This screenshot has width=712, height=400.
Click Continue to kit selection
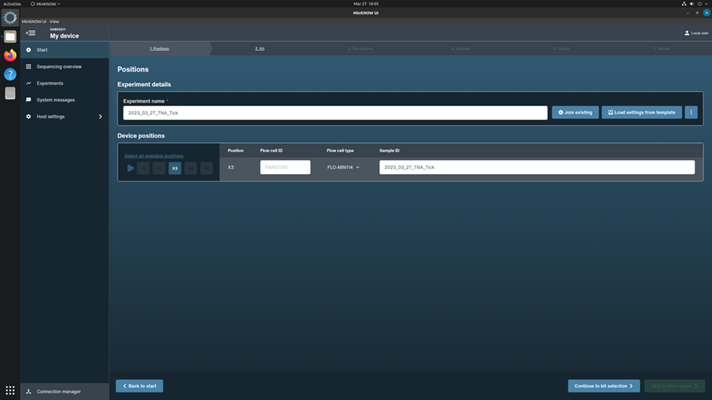[x=604, y=386]
